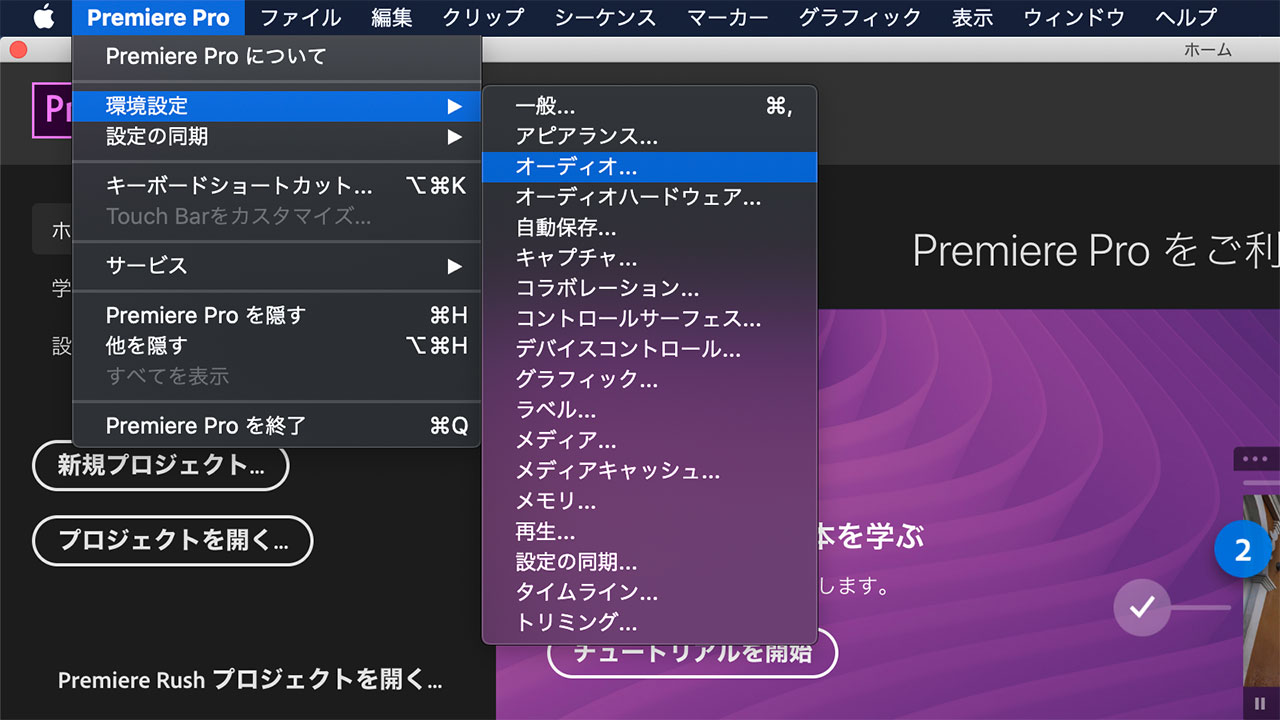Screen dimensions: 1280x720
Task: Open コントロールサーフェス… preferences
Action: click(x=649, y=319)
